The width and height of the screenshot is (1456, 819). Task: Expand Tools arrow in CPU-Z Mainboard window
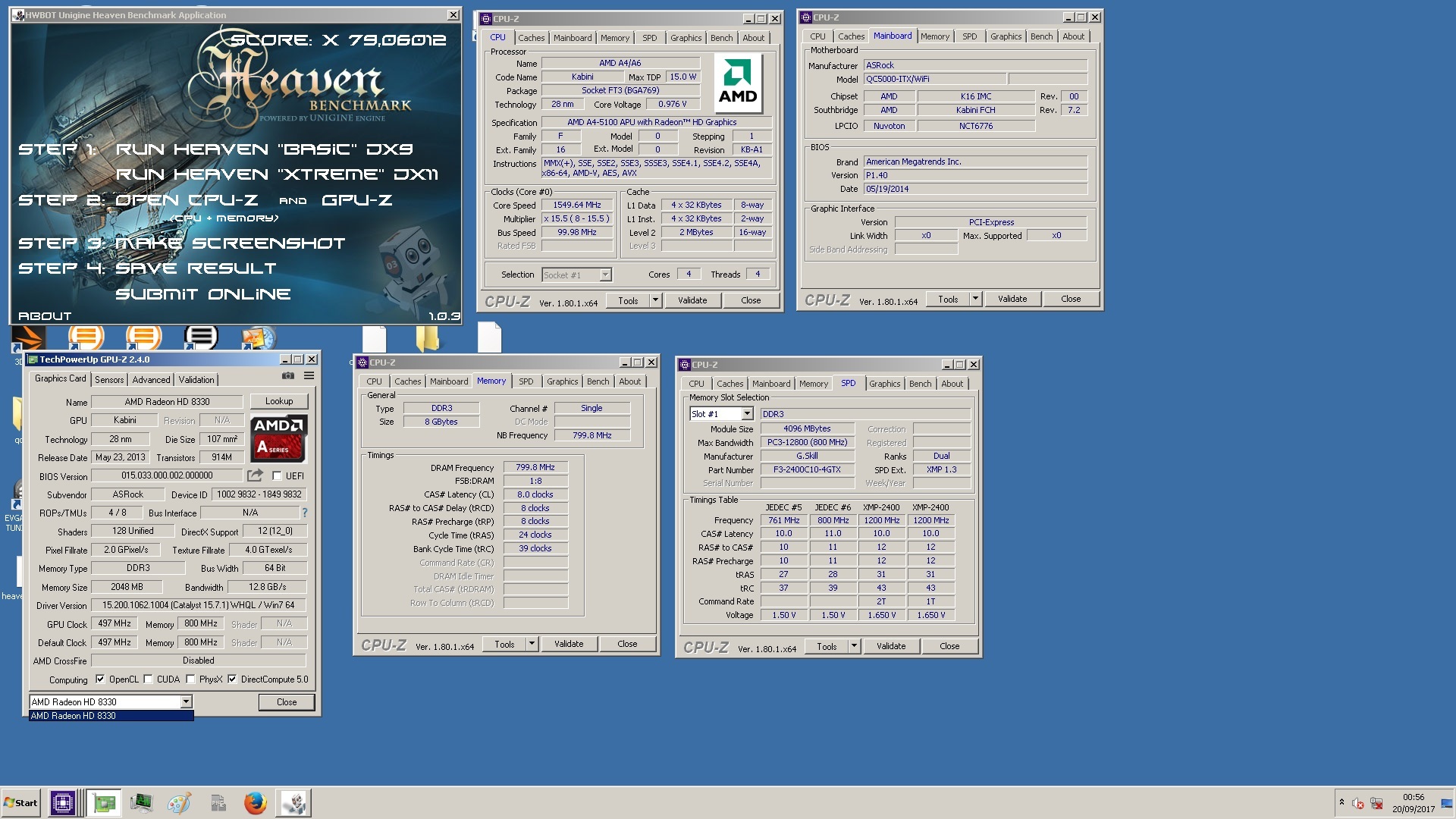[975, 299]
